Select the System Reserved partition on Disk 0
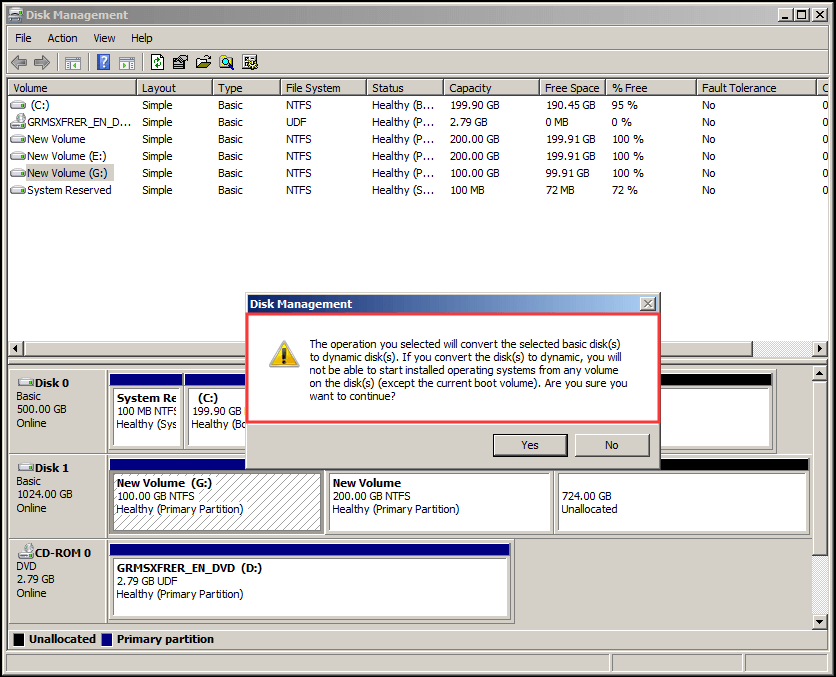 pos(146,411)
